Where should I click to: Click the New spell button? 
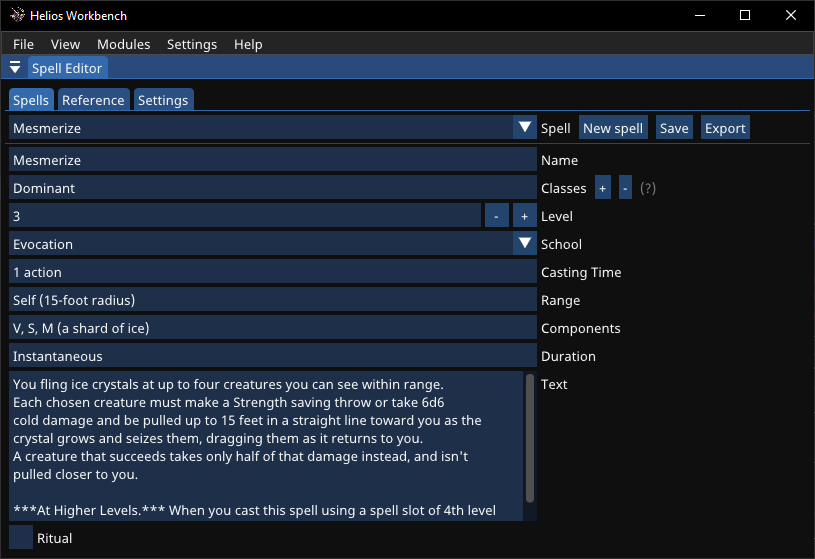tap(613, 128)
